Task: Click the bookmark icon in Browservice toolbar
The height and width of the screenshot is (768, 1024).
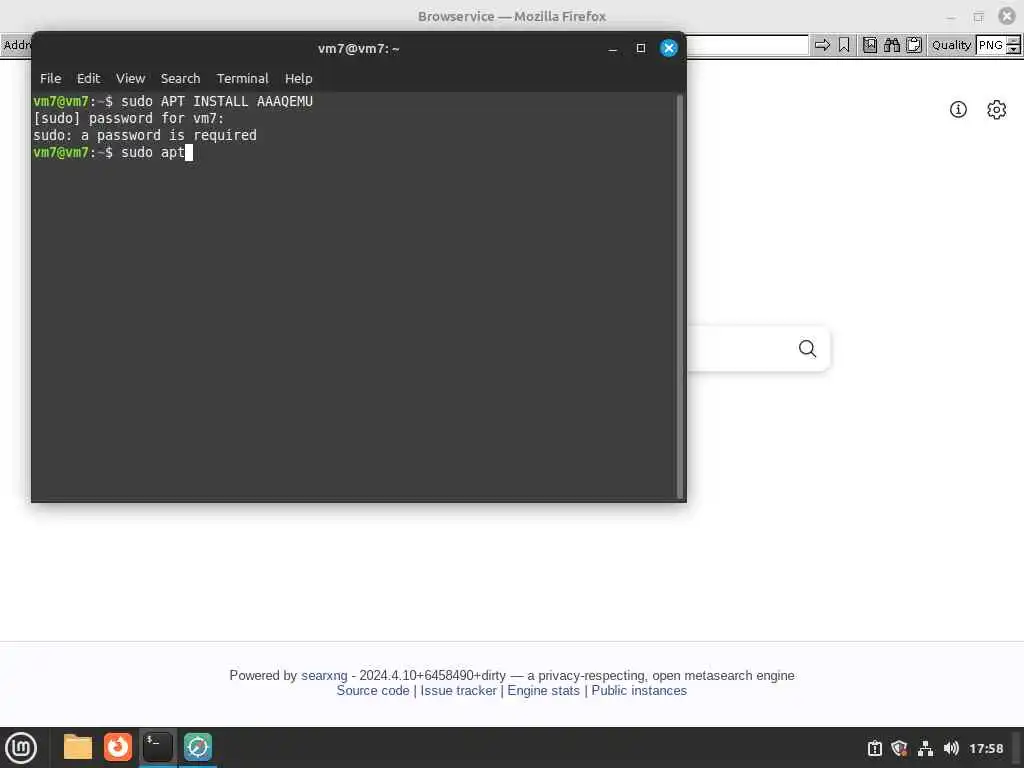Action: click(x=844, y=45)
